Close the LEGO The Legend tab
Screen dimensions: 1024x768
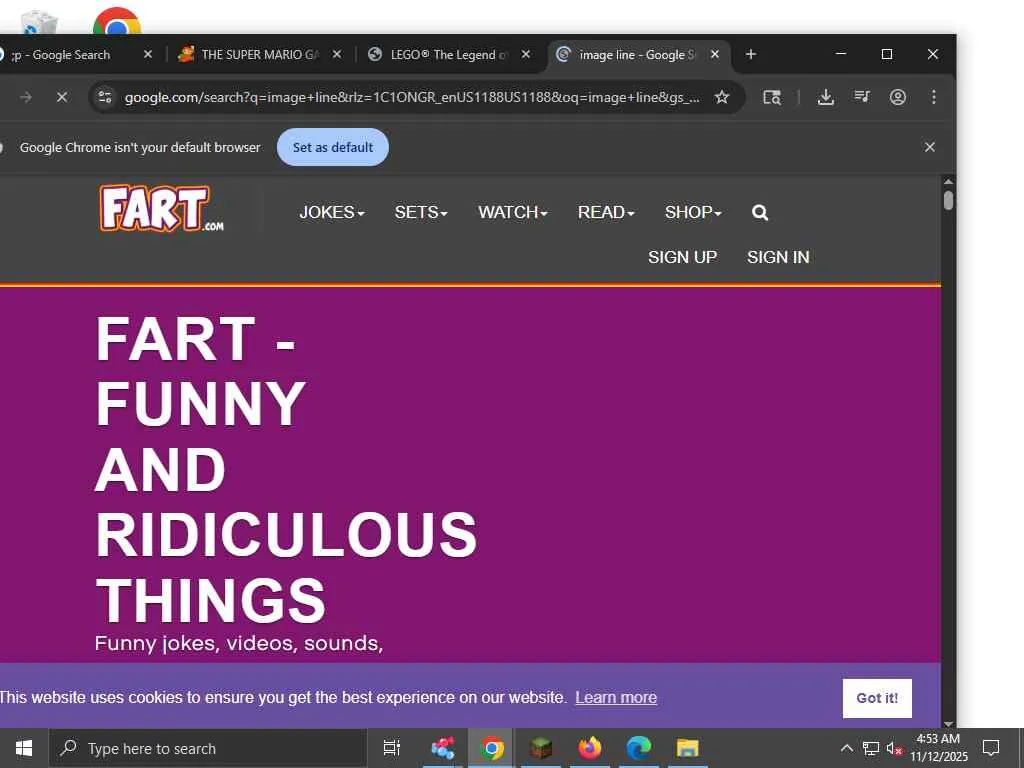click(525, 54)
